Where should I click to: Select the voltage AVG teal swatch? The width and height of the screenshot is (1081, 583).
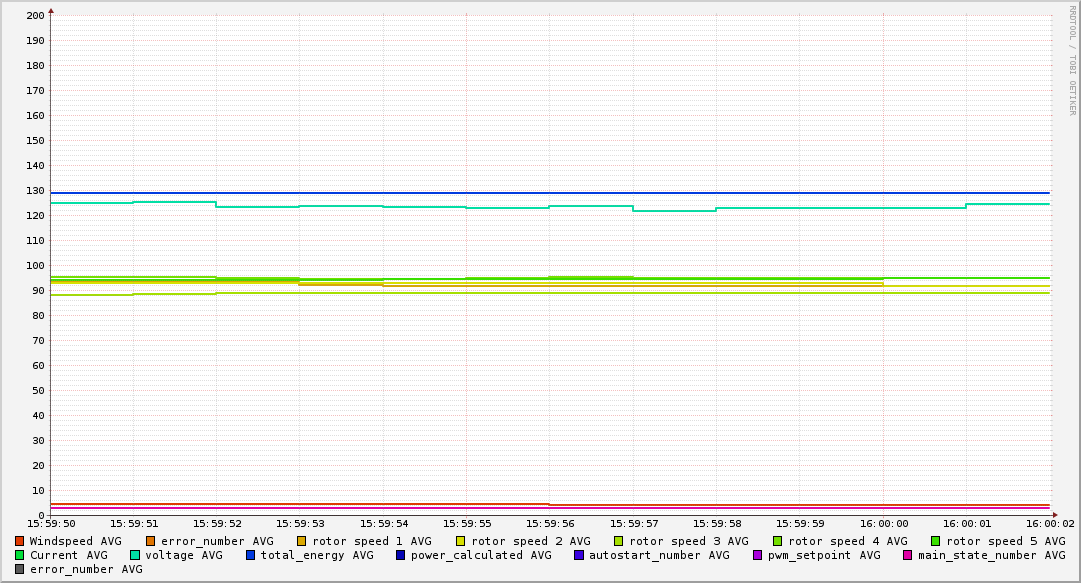coord(135,555)
